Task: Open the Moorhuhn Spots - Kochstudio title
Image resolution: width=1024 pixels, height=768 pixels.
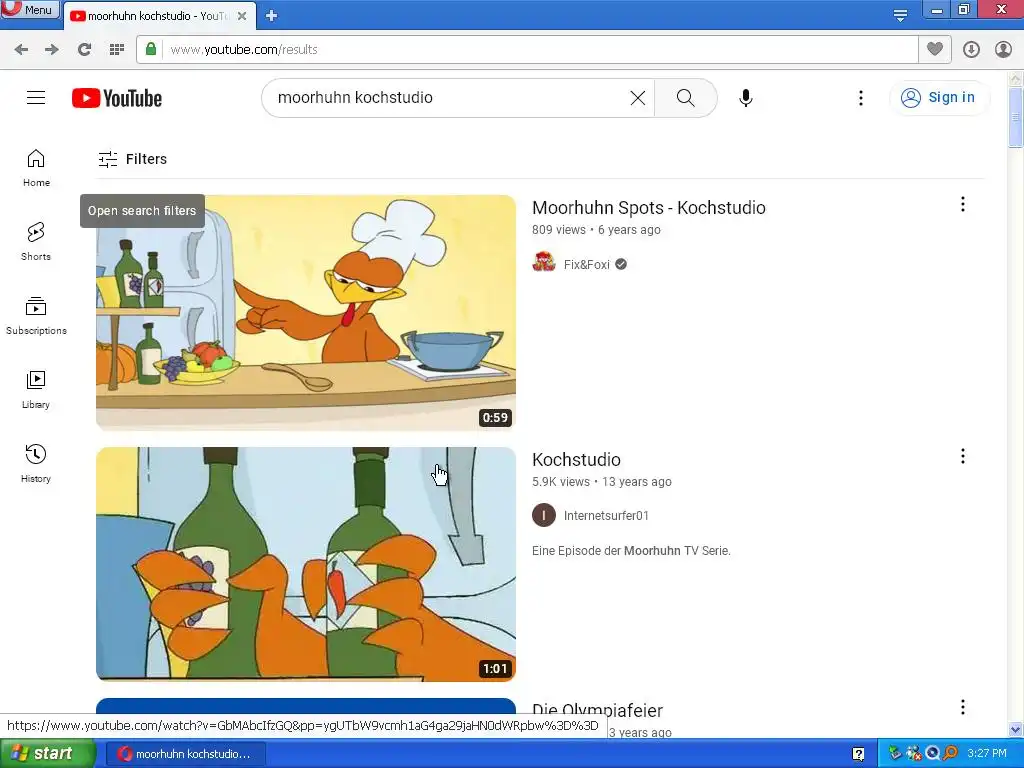Action: click(x=648, y=208)
